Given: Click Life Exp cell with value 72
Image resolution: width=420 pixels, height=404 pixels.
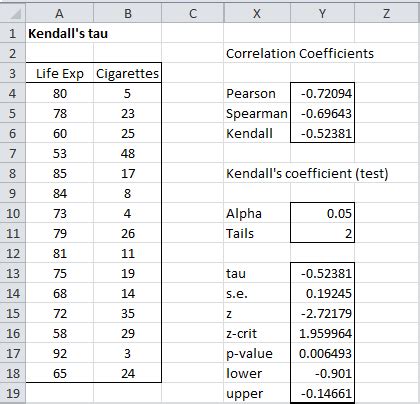Looking at the screenshot, I should [60, 313].
